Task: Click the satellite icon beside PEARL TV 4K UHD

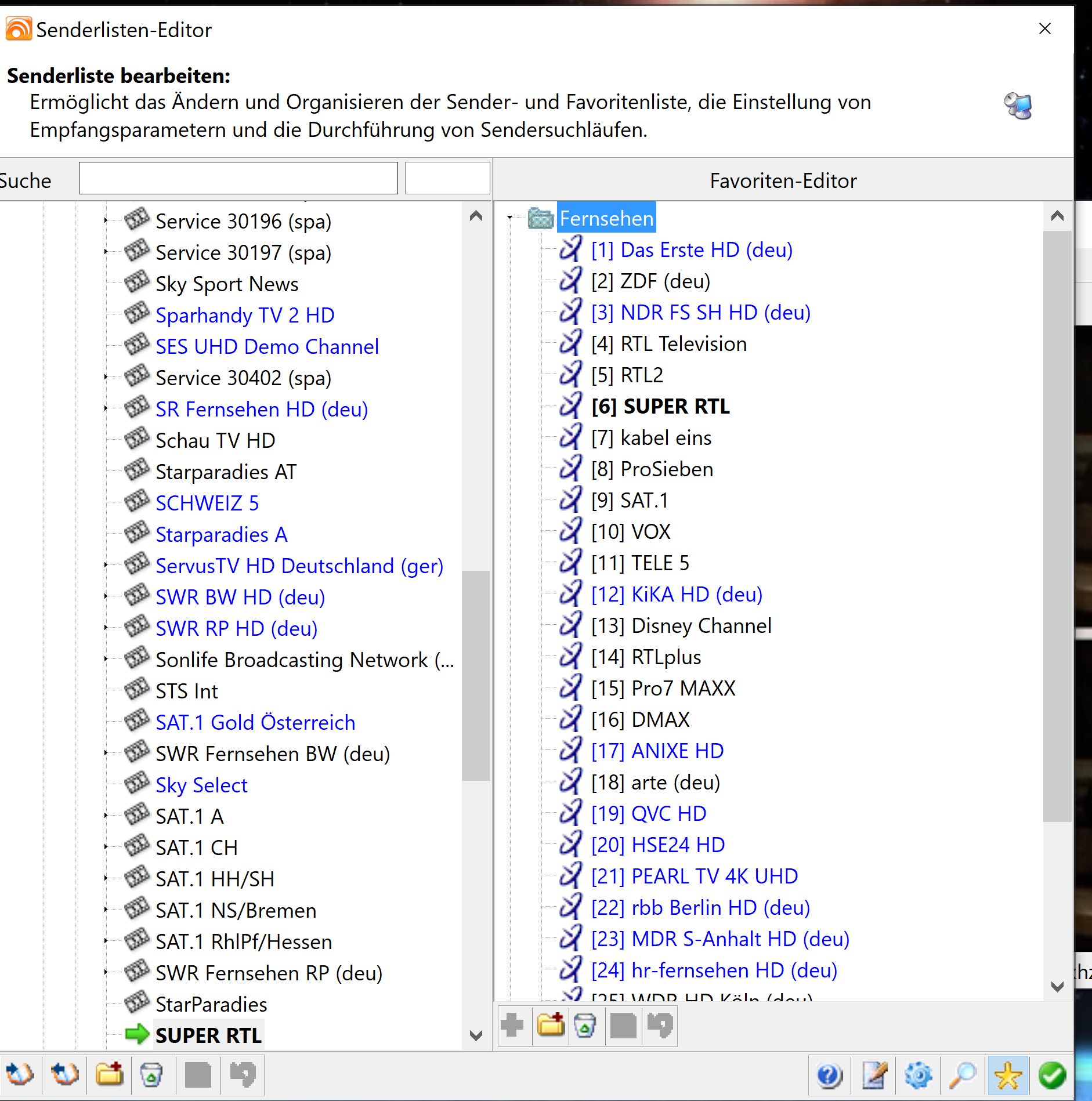Action: 571,876
